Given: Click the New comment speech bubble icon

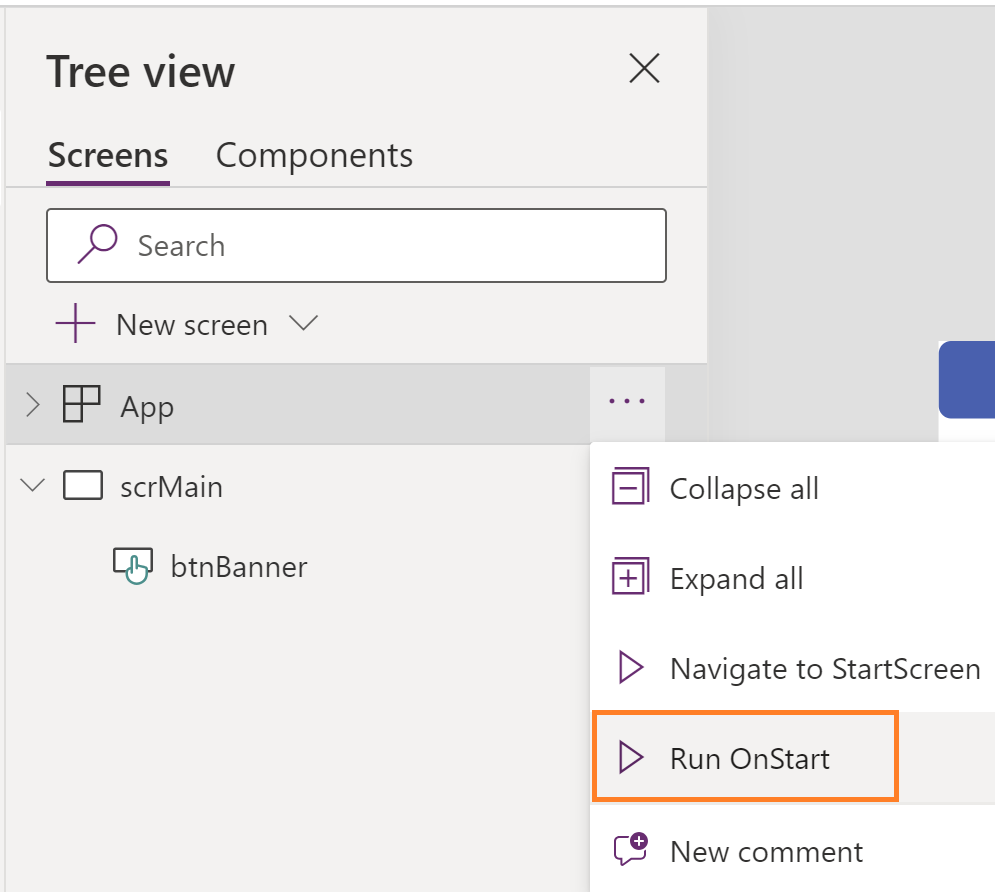Looking at the screenshot, I should coord(630,850).
